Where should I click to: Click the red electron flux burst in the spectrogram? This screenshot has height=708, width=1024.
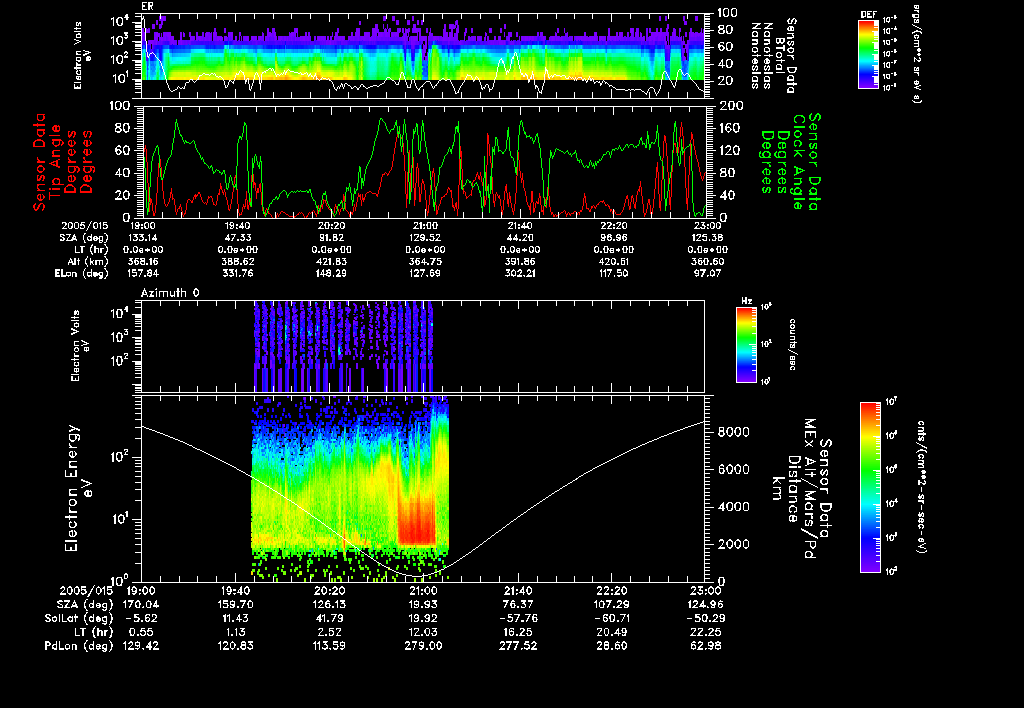pos(417,519)
